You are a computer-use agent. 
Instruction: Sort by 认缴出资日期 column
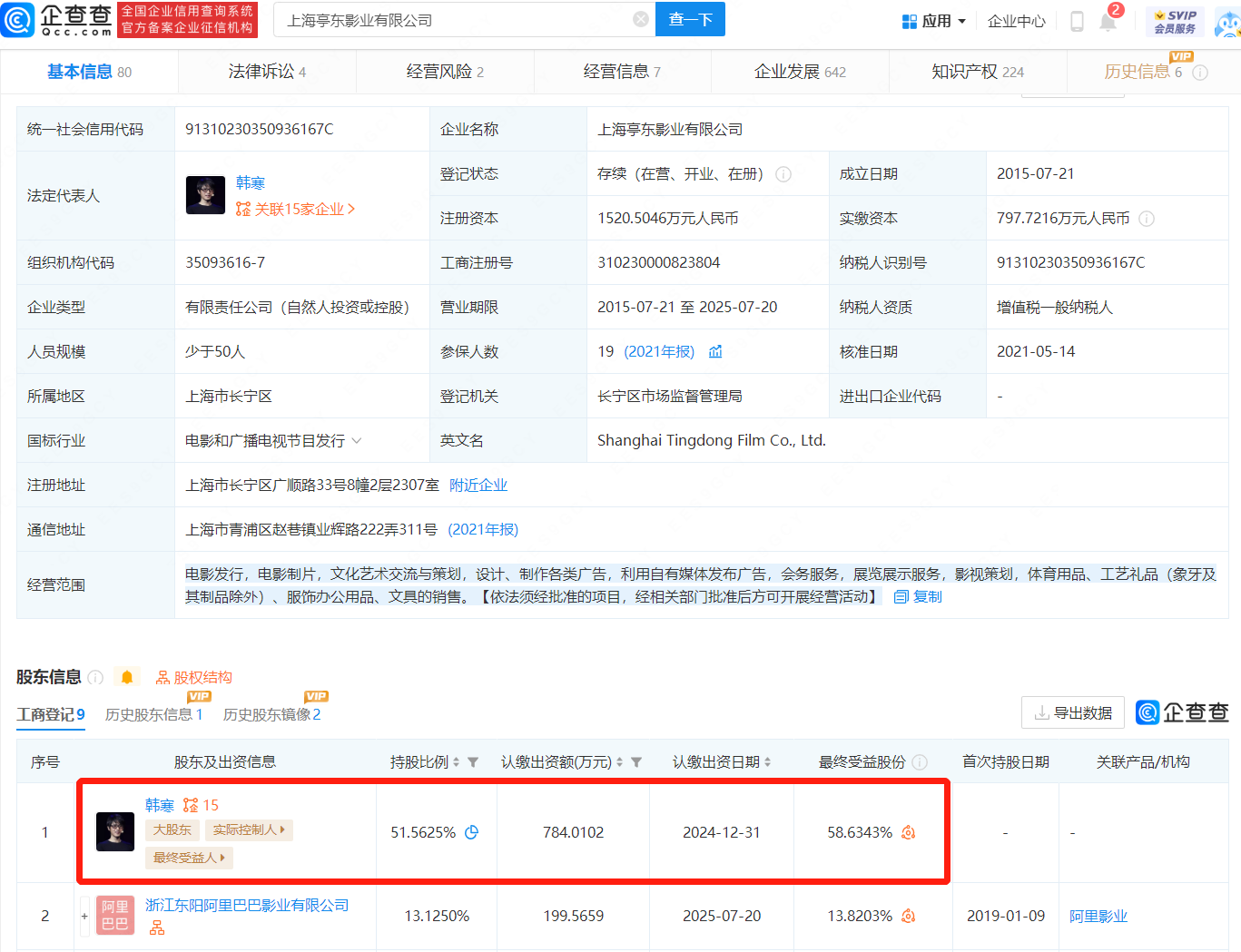(x=767, y=762)
